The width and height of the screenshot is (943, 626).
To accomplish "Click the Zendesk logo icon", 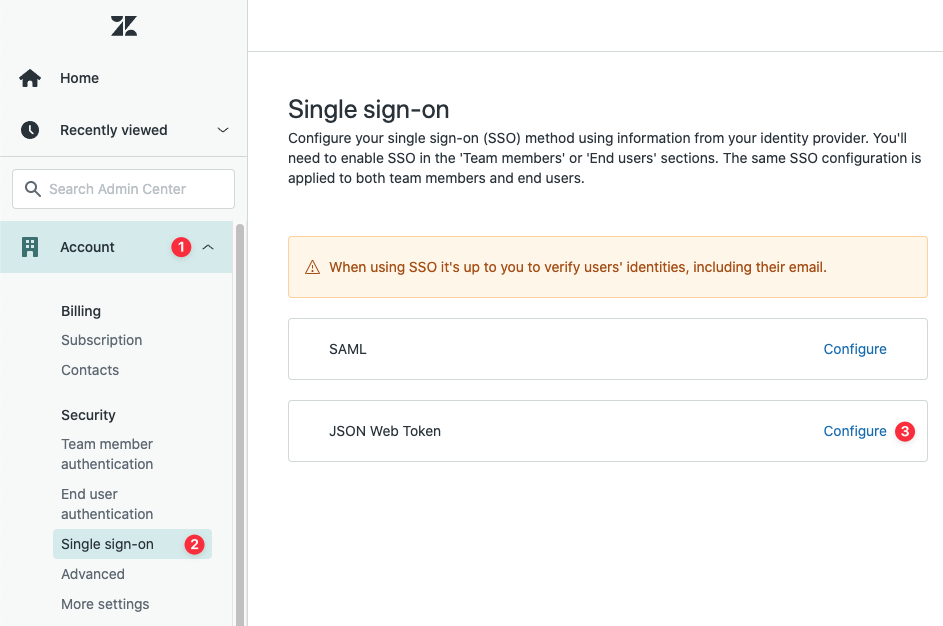I will (x=124, y=26).
